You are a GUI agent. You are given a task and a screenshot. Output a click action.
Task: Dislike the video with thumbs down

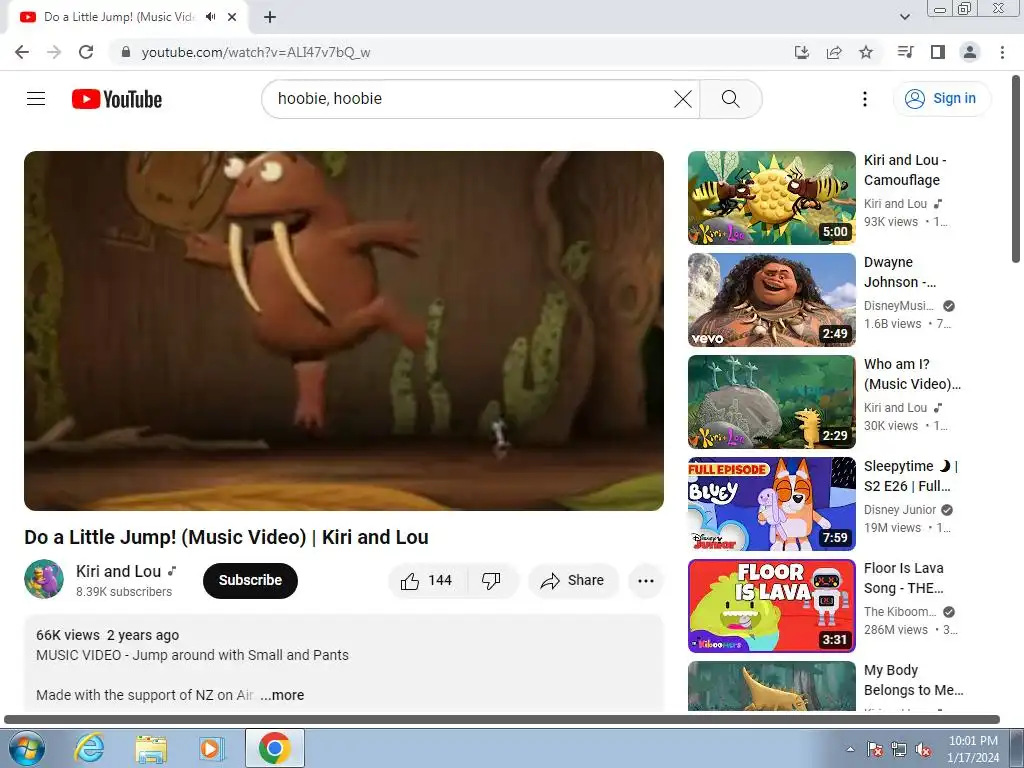pyautogui.click(x=492, y=581)
